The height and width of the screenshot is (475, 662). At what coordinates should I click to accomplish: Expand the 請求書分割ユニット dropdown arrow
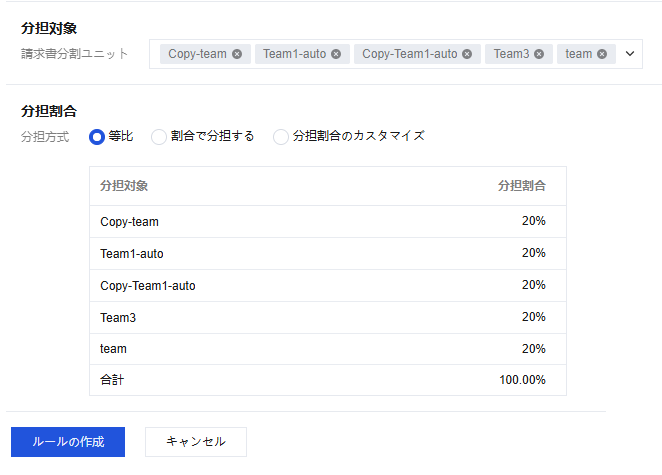630,54
